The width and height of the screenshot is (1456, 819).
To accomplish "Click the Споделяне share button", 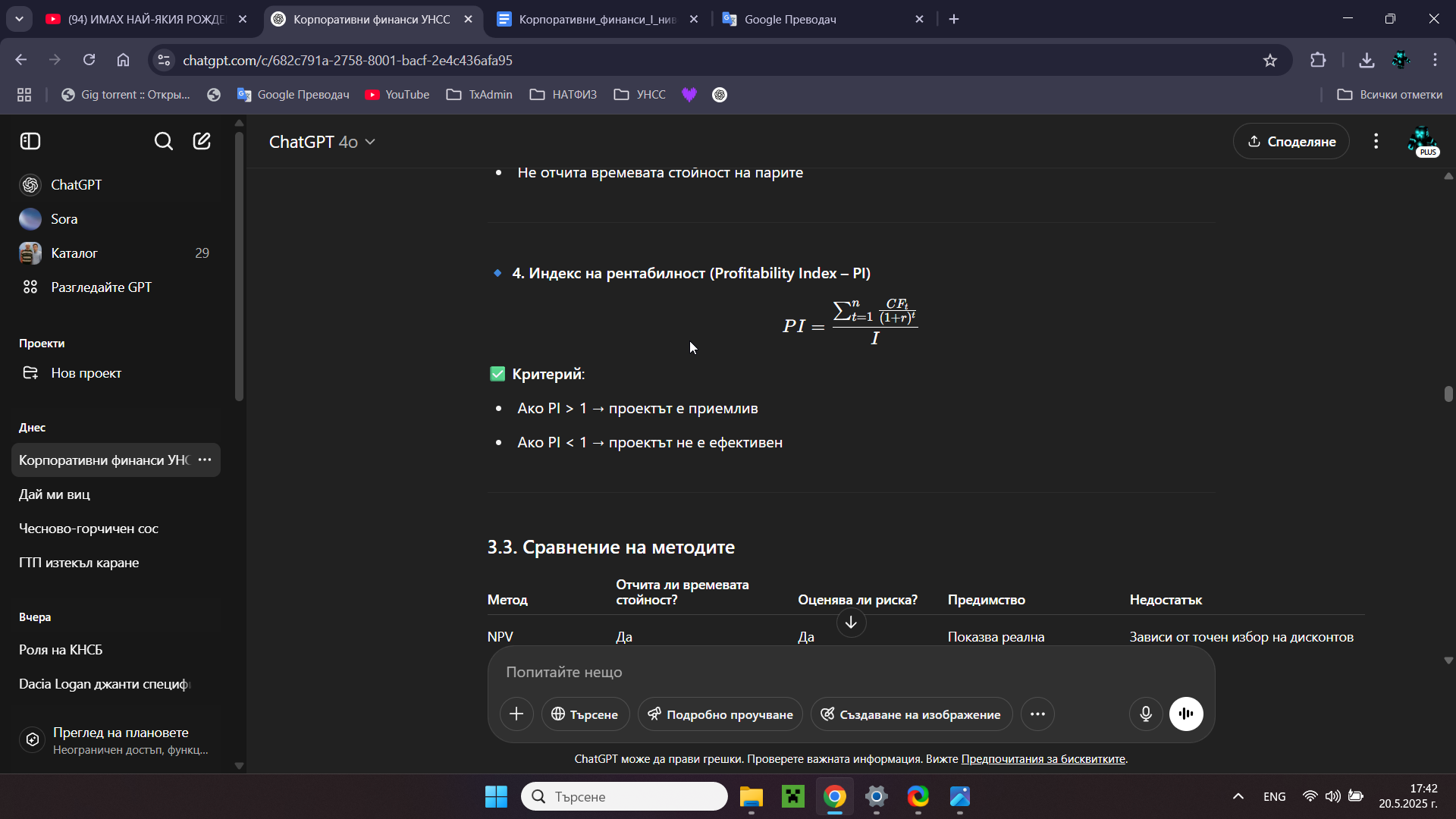I will pos(1291,142).
